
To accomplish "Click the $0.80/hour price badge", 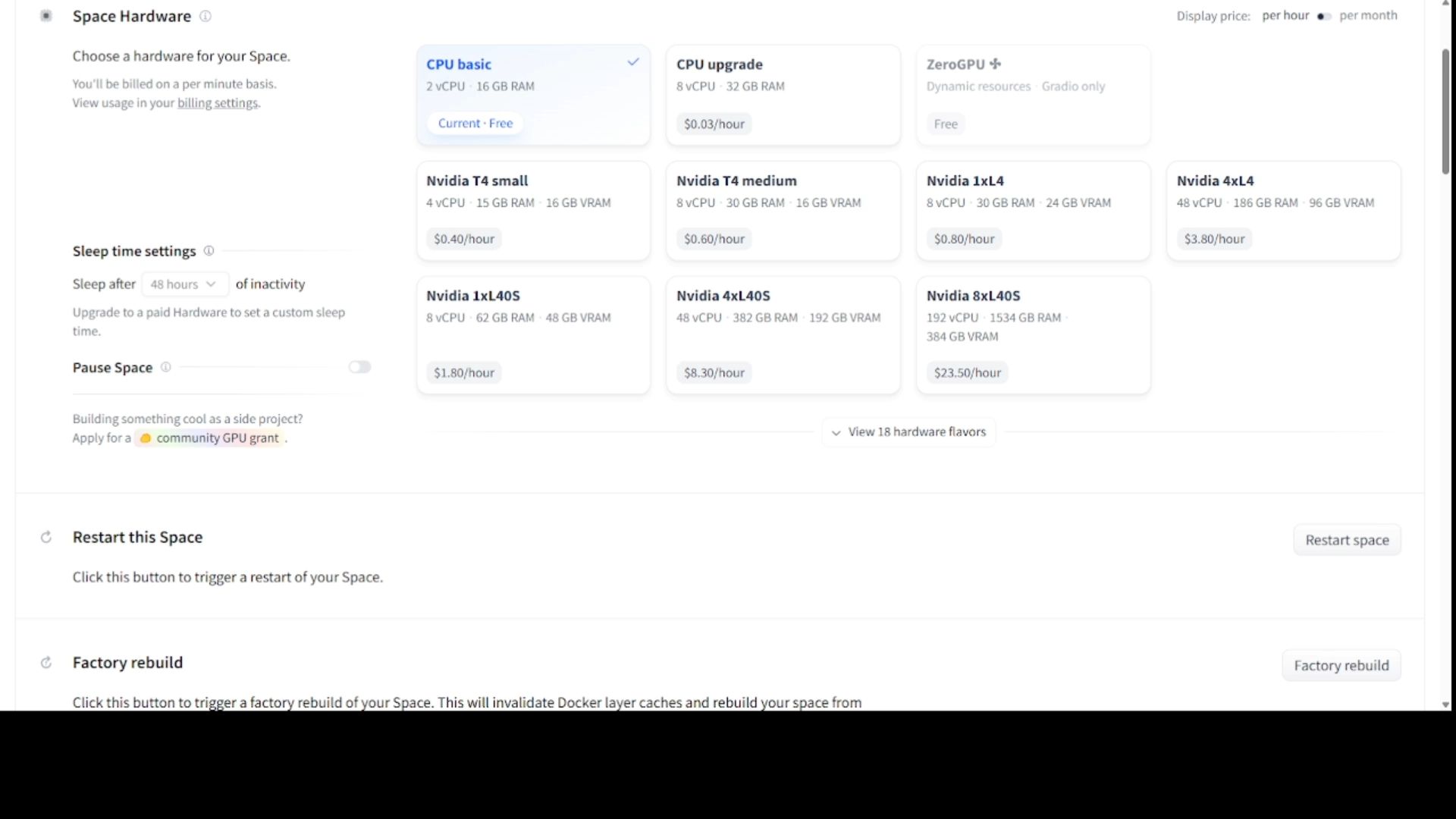I will click(964, 240).
